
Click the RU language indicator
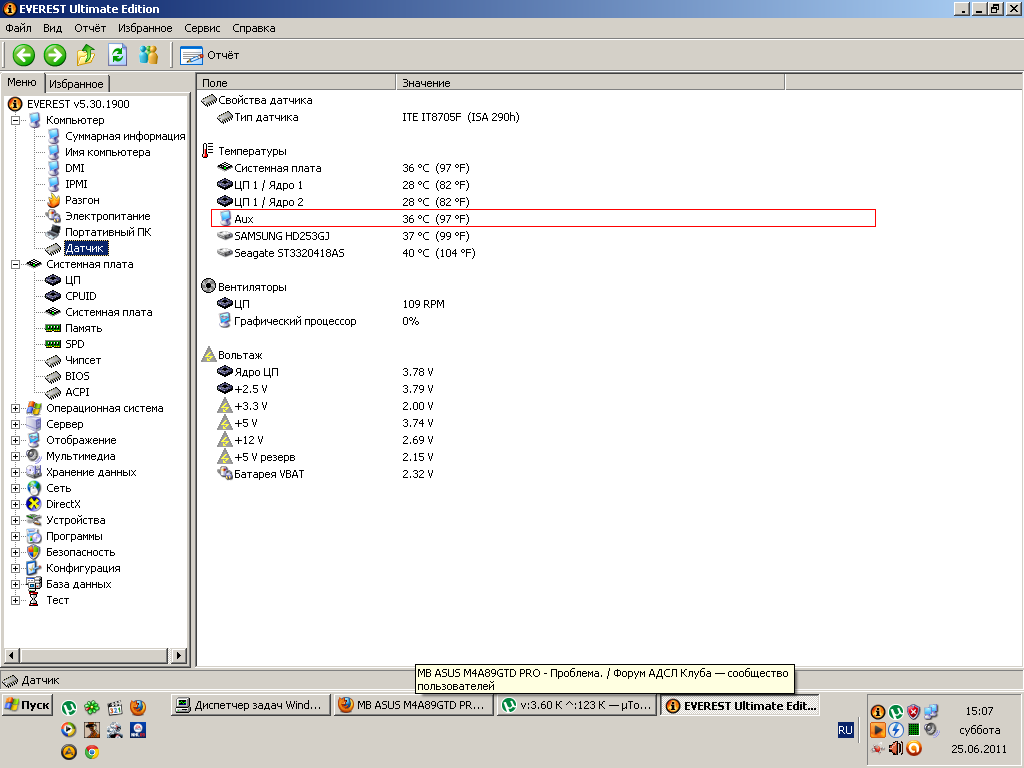[845, 730]
